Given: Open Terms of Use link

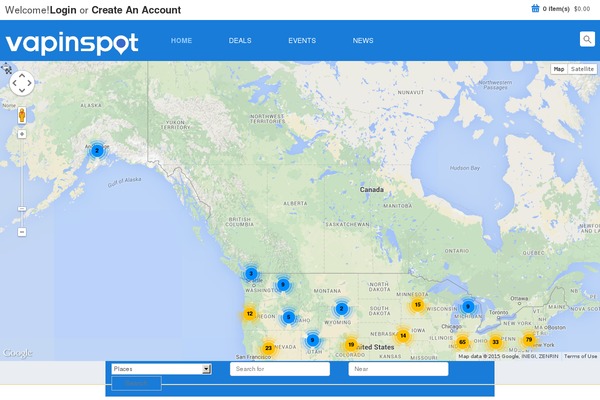Looking at the screenshot, I should point(580,356).
